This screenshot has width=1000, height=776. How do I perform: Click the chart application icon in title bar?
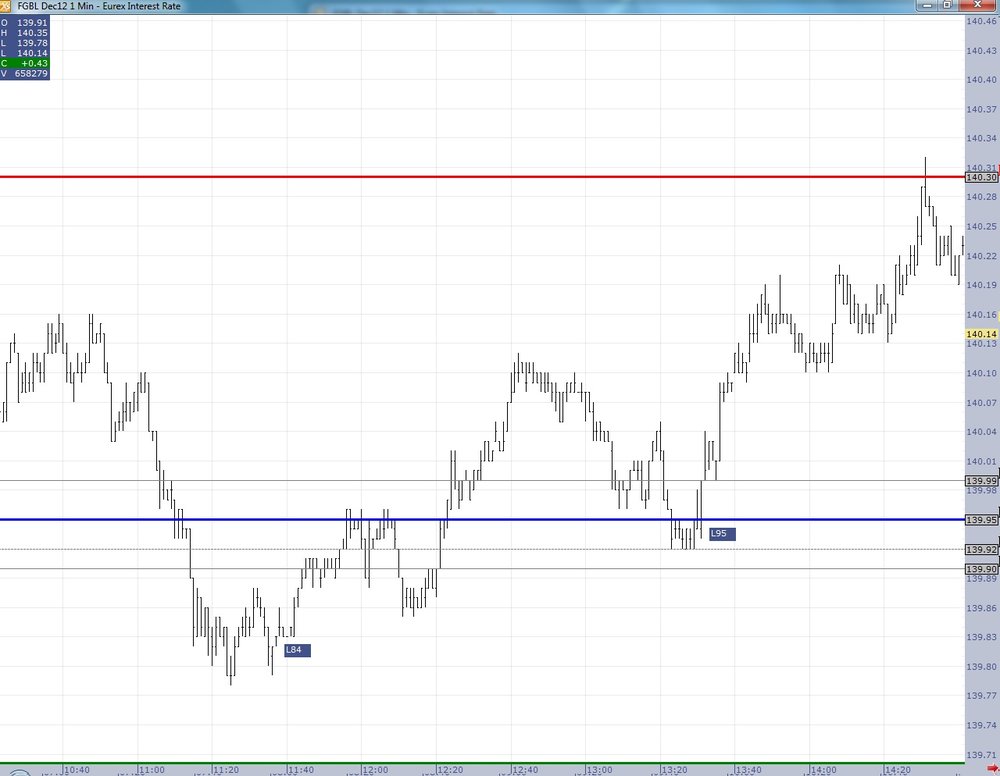tap(5, 6)
